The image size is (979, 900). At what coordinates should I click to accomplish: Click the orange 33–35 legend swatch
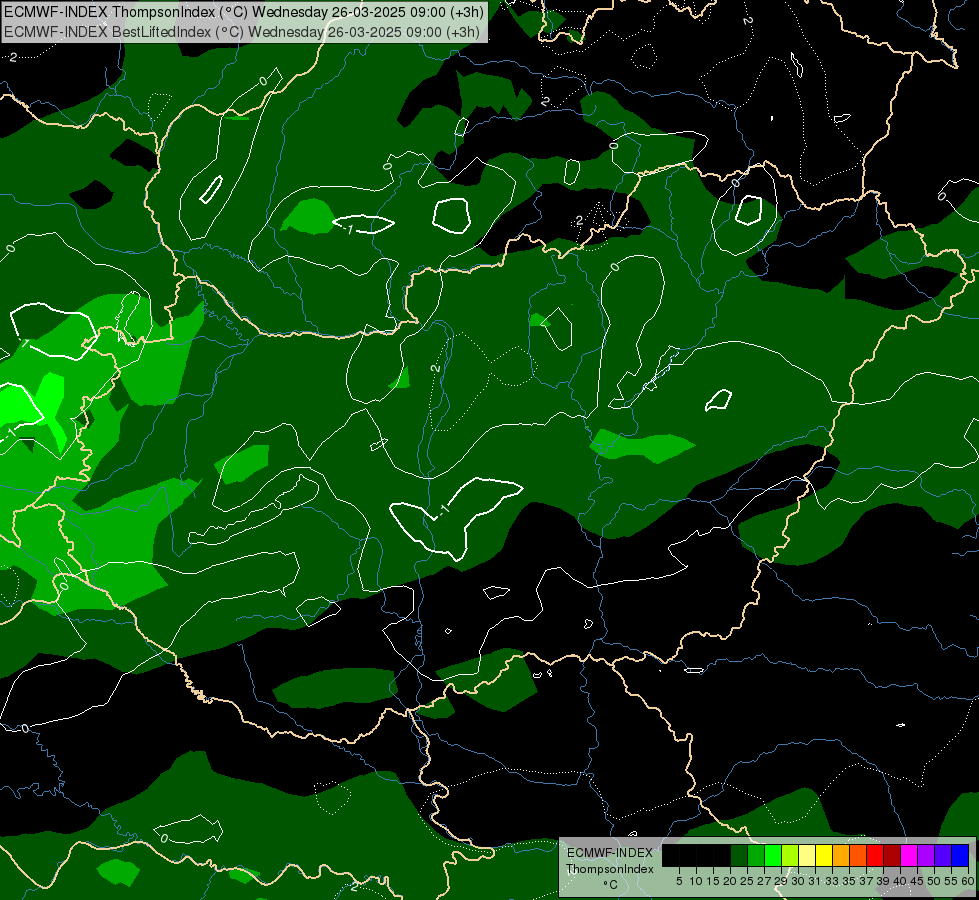coord(841,855)
